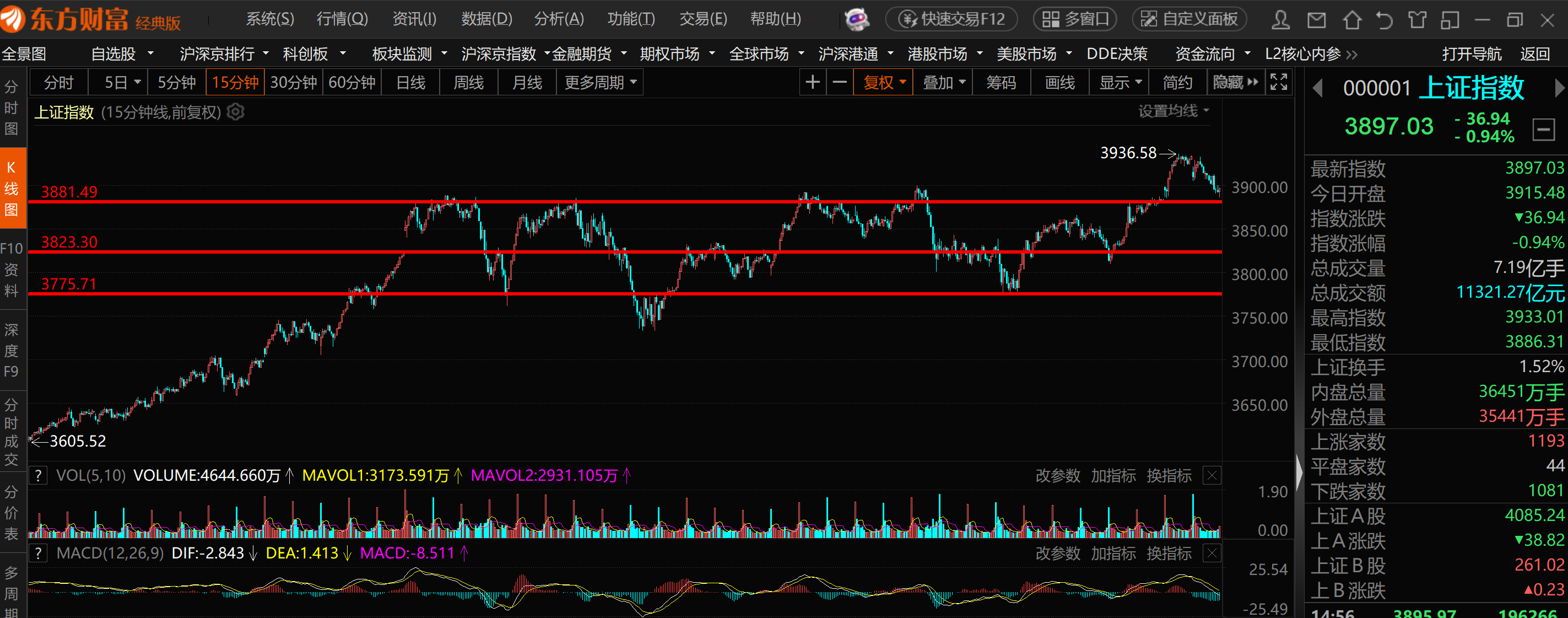The width and height of the screenshot is (1568, 618).
Task: Close the MACD indicator panel
Action: tap(1212, 553)
